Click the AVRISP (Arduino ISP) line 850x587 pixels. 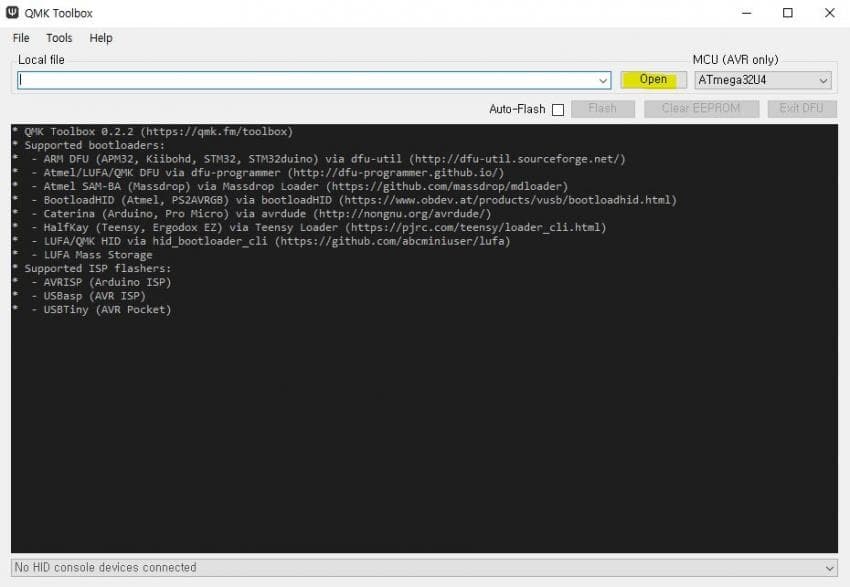[x=107, y=282]
